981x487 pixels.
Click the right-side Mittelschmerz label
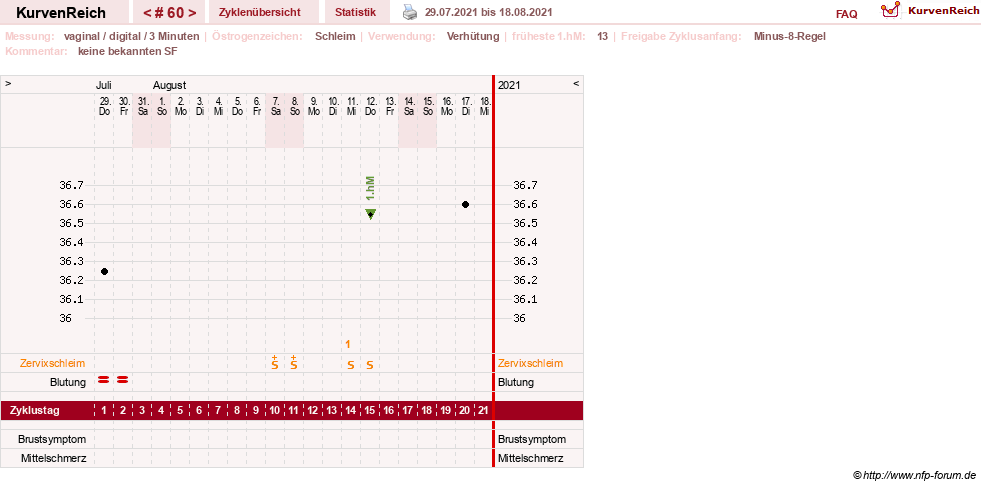[x=531, y=458]
